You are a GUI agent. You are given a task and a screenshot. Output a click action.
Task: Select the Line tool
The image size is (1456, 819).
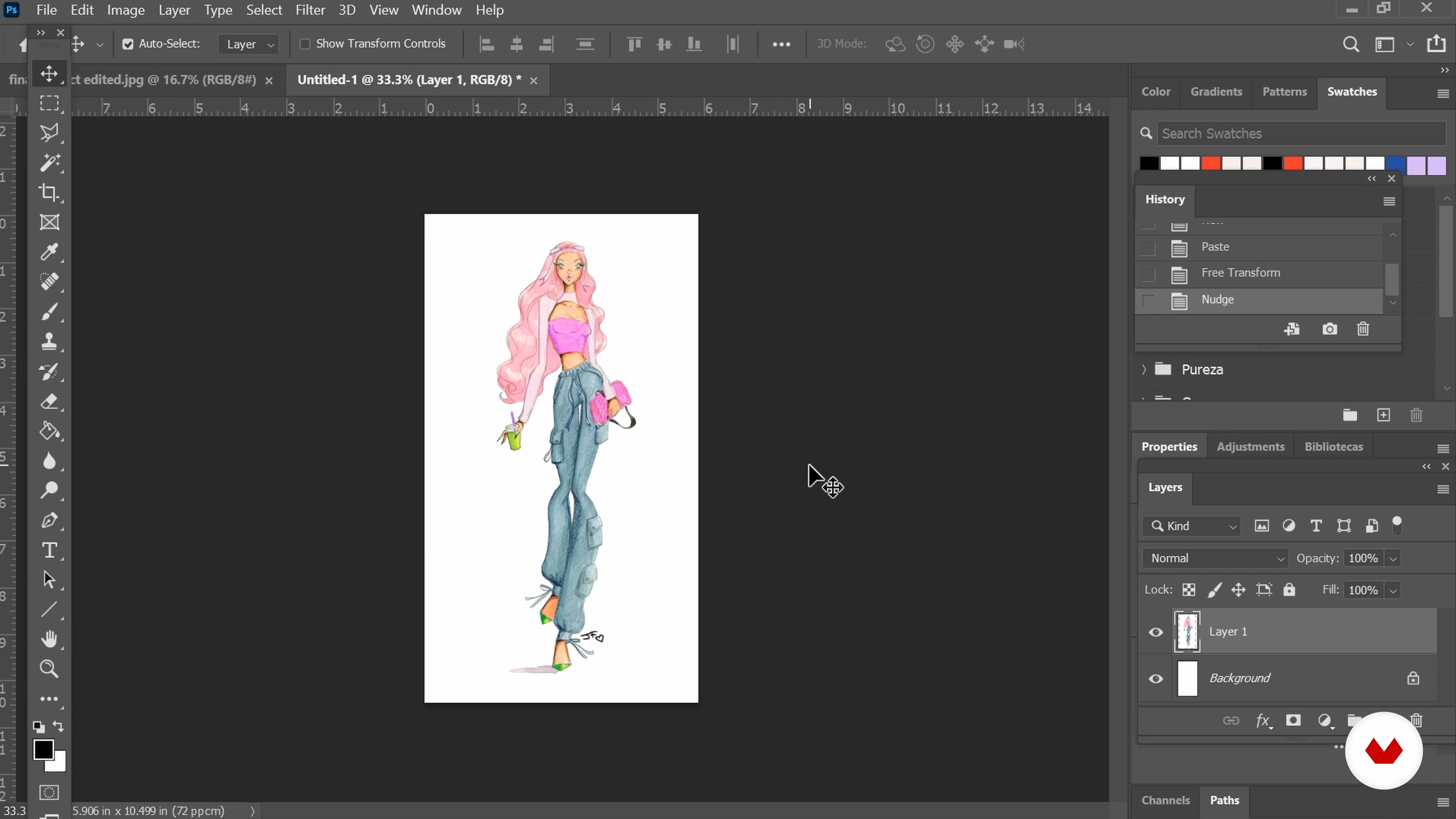coord(49,609)
